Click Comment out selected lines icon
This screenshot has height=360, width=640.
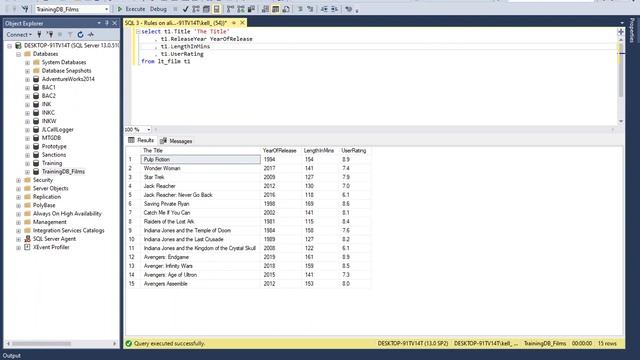point(300,9)
